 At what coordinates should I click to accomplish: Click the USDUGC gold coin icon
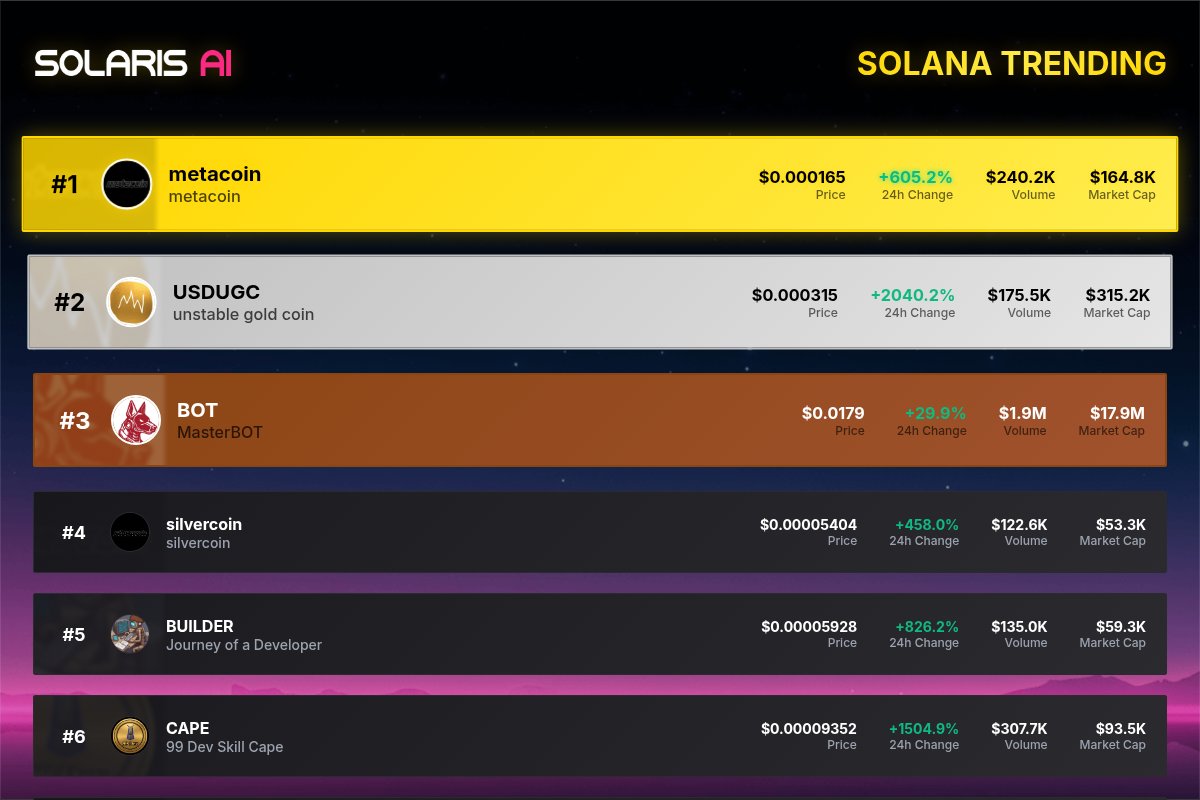[x=132, y=302]
